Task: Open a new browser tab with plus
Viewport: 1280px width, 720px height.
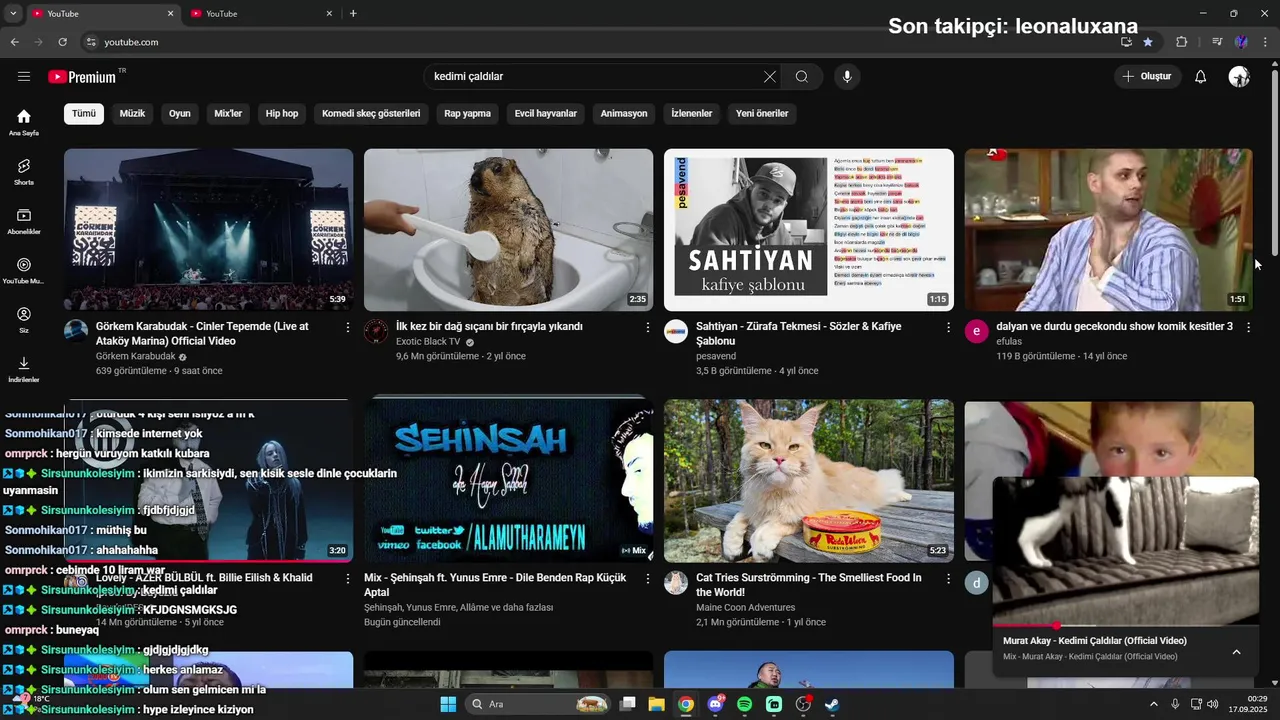Action: tap(353, 13)
